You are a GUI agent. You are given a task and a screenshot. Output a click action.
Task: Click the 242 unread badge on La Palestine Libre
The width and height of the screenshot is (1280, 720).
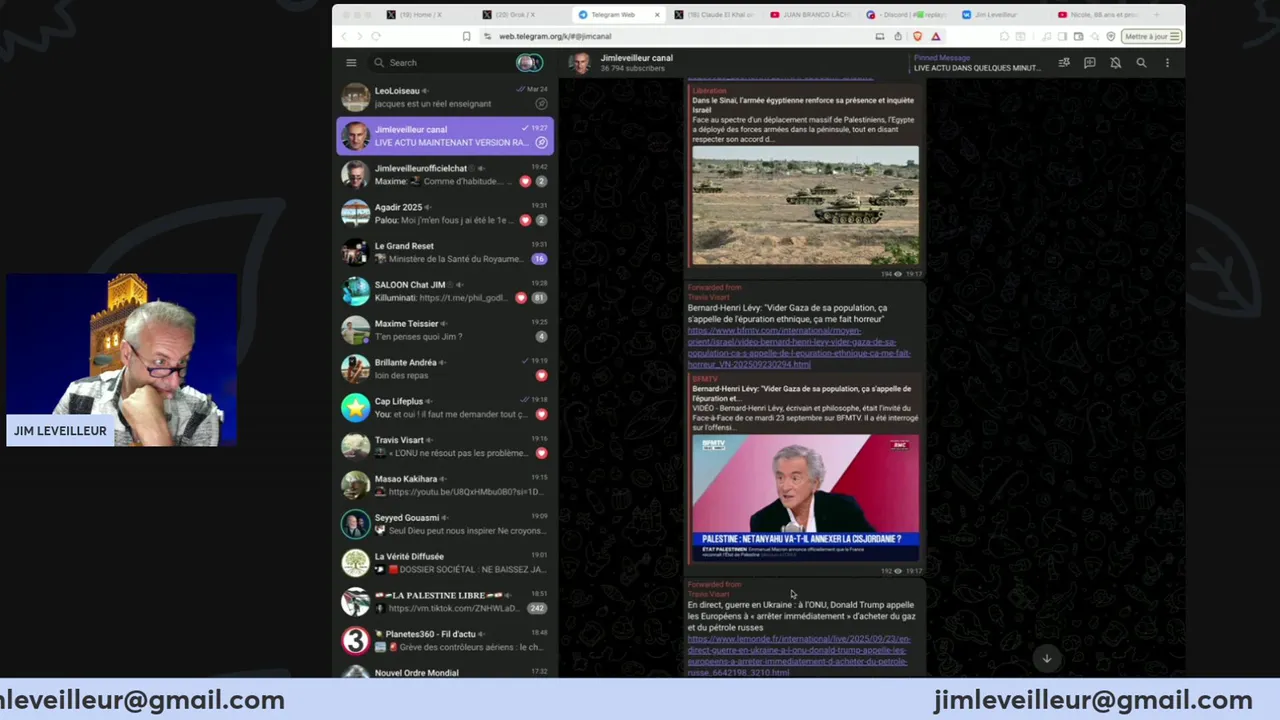537,608
